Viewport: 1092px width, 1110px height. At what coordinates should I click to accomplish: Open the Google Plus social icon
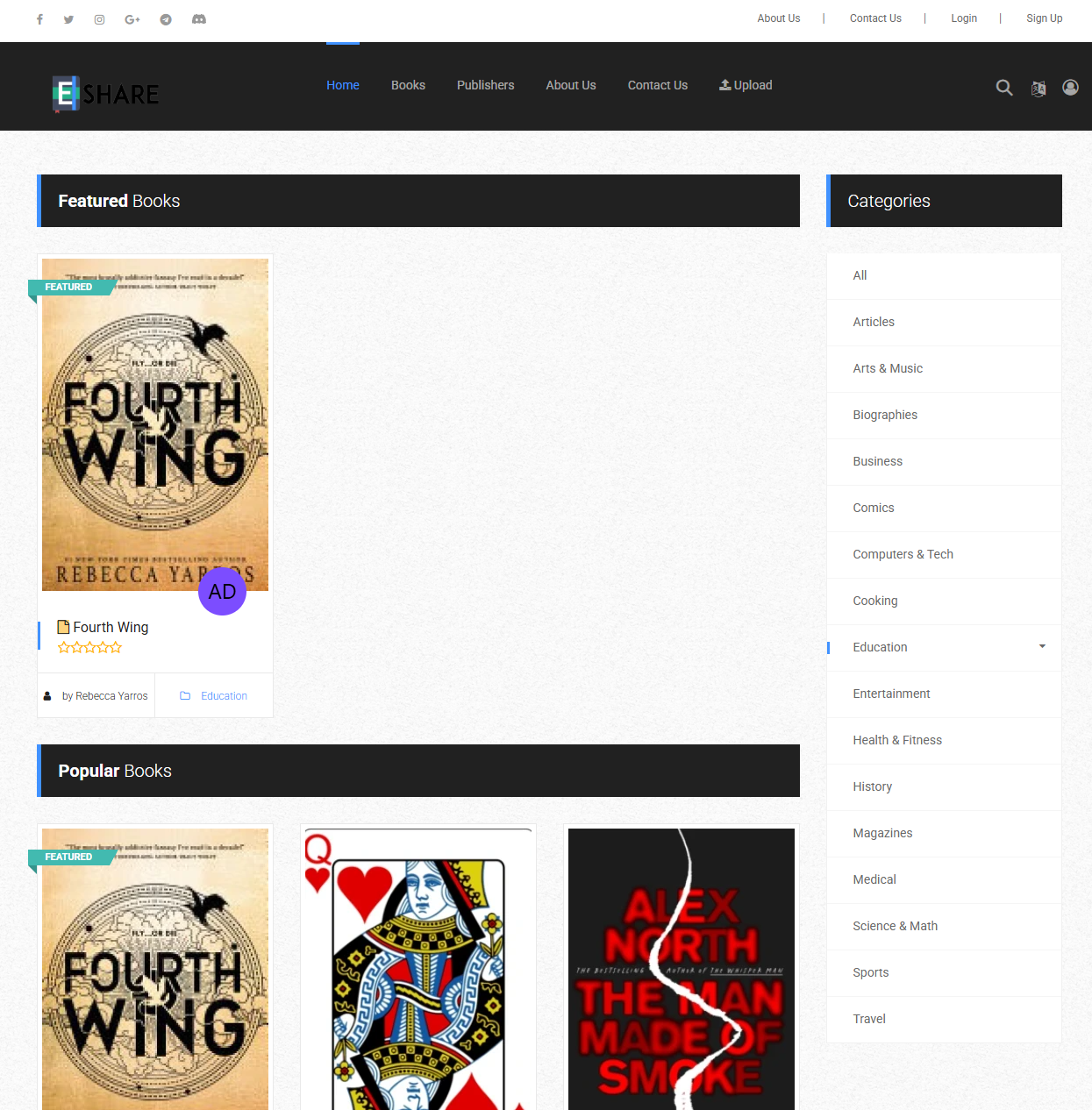coord(132,19)
